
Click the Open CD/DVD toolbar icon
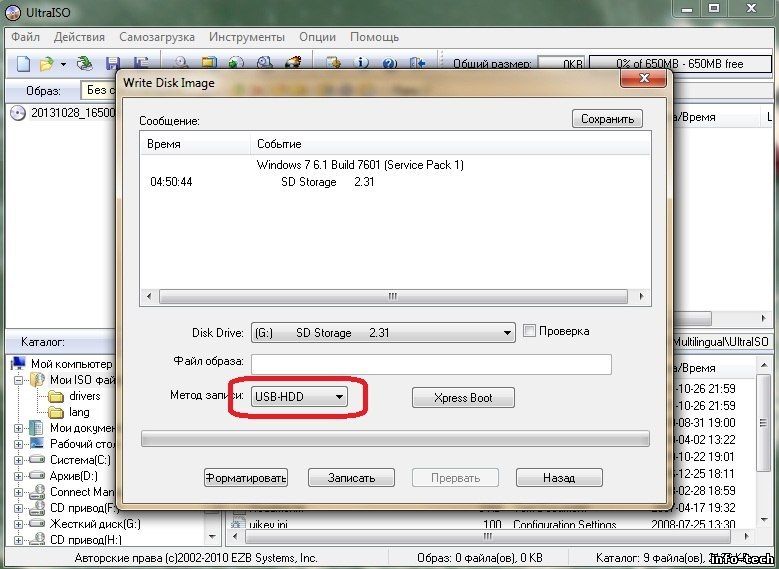(85, 64)
